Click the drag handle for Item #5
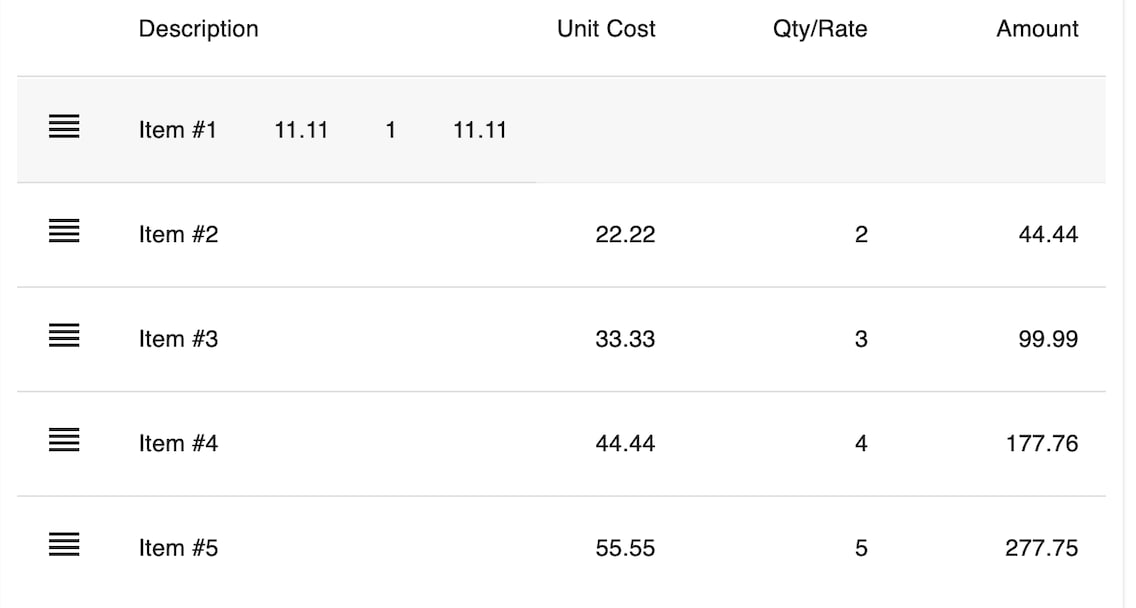Viewport: 1136px width, 608px height. tap(64, 546)
